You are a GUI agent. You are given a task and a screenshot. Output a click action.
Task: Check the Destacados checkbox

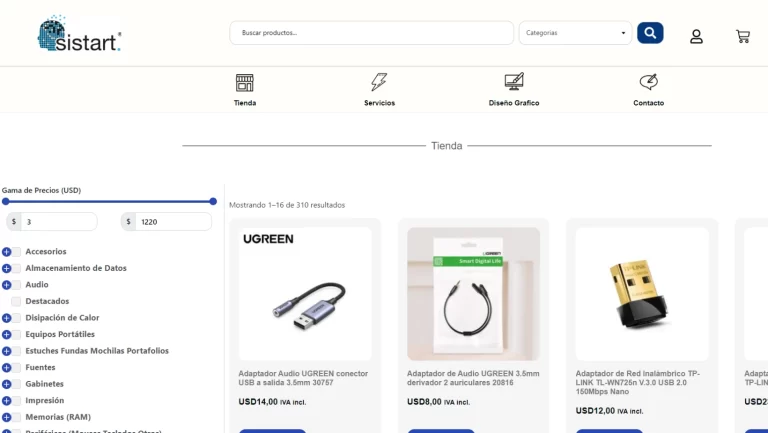16,301
